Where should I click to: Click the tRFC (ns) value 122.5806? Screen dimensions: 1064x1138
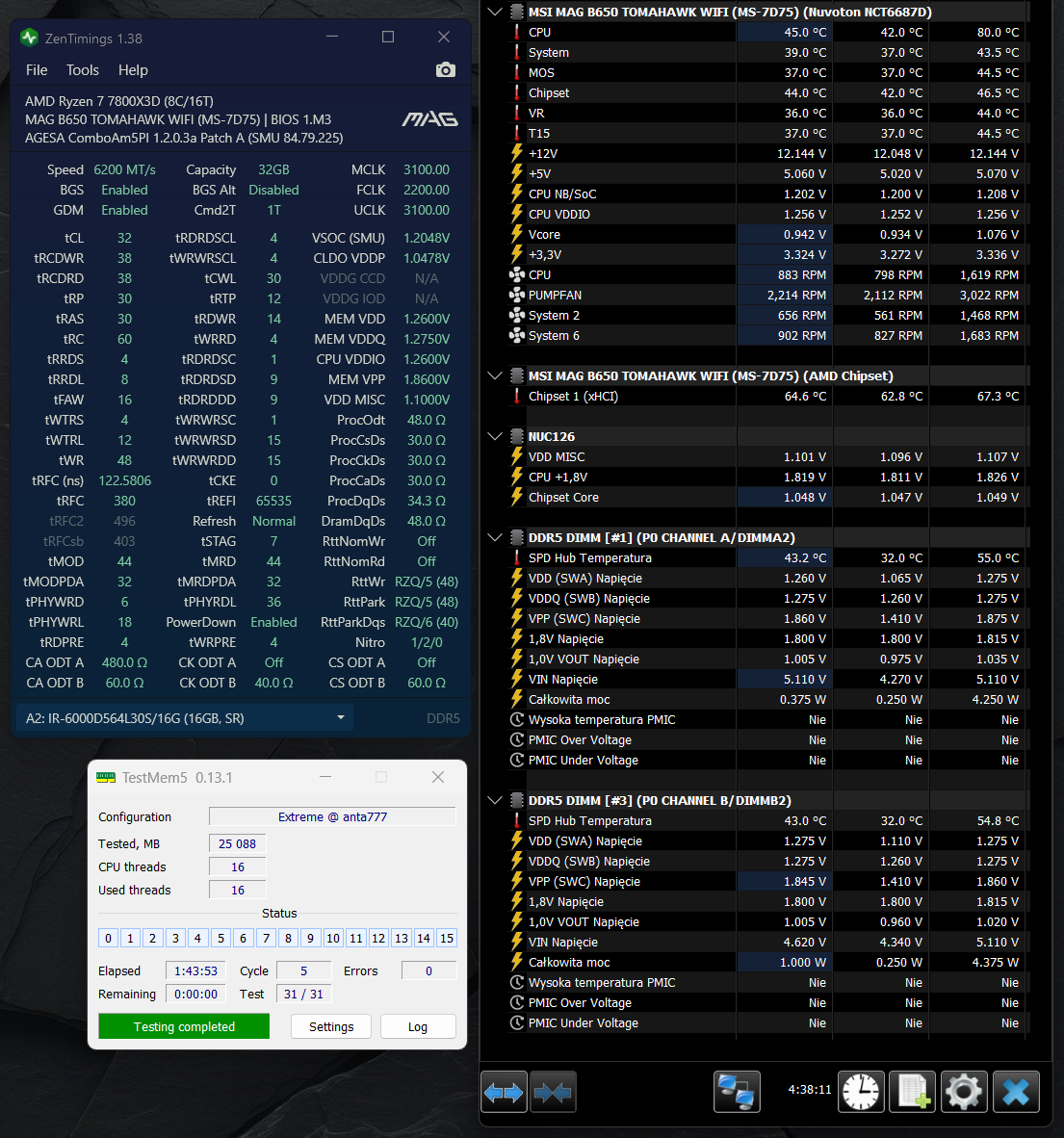point(125,480)
